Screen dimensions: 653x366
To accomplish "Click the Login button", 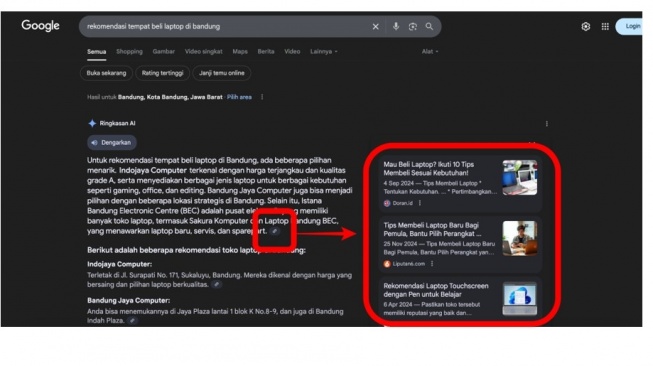I will (630, 26).
